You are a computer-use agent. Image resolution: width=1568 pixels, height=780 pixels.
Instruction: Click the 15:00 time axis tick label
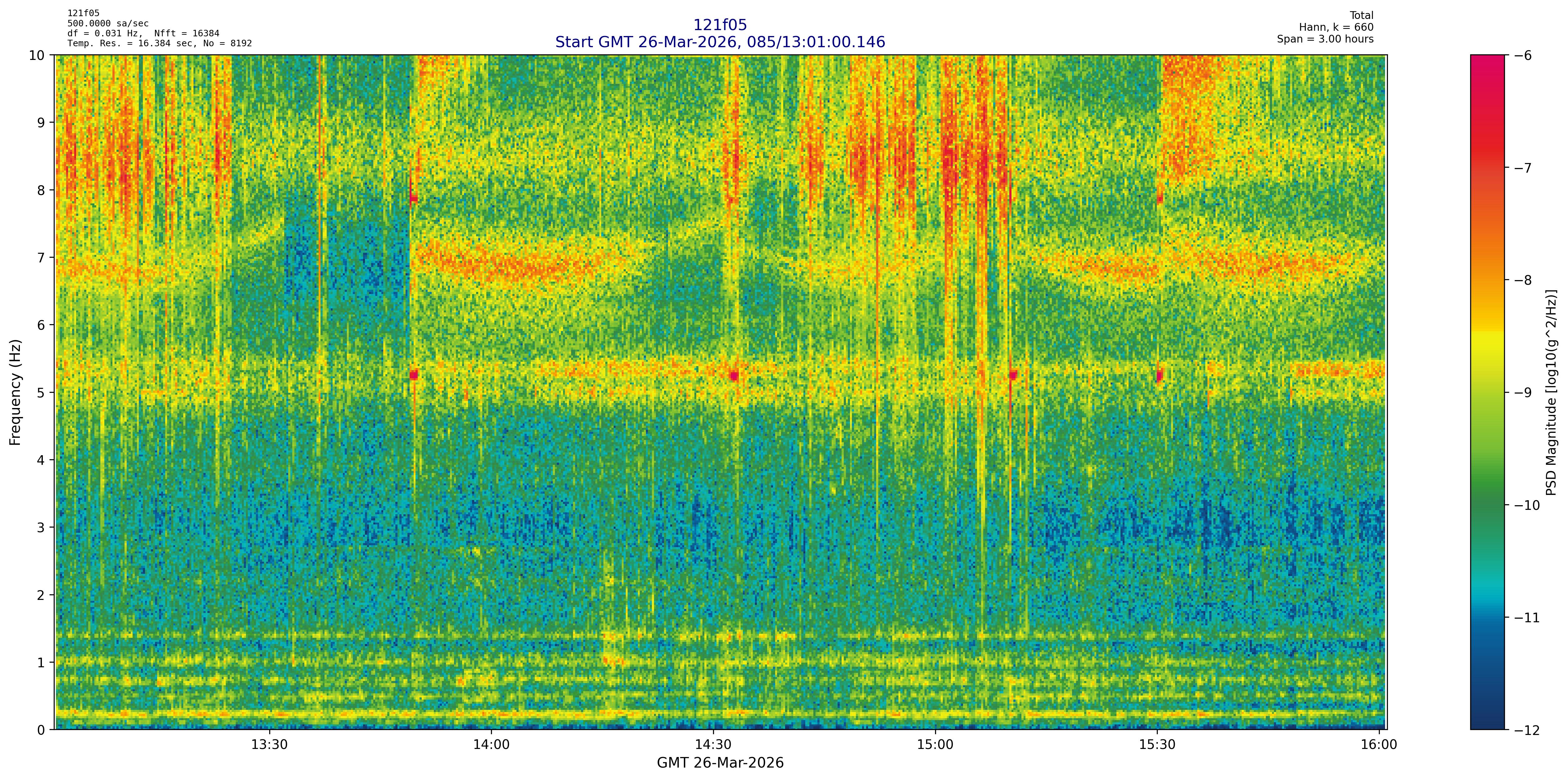tap(935, 745)
